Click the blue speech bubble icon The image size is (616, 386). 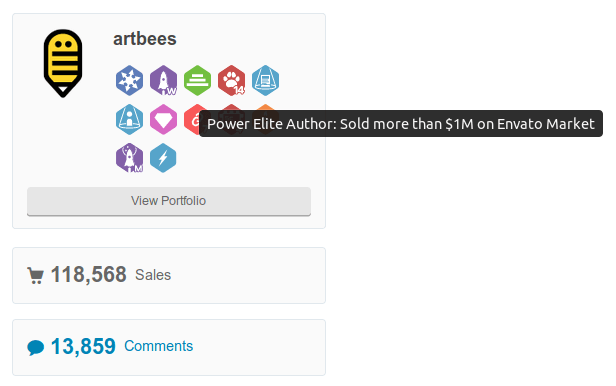pos(35,348)
